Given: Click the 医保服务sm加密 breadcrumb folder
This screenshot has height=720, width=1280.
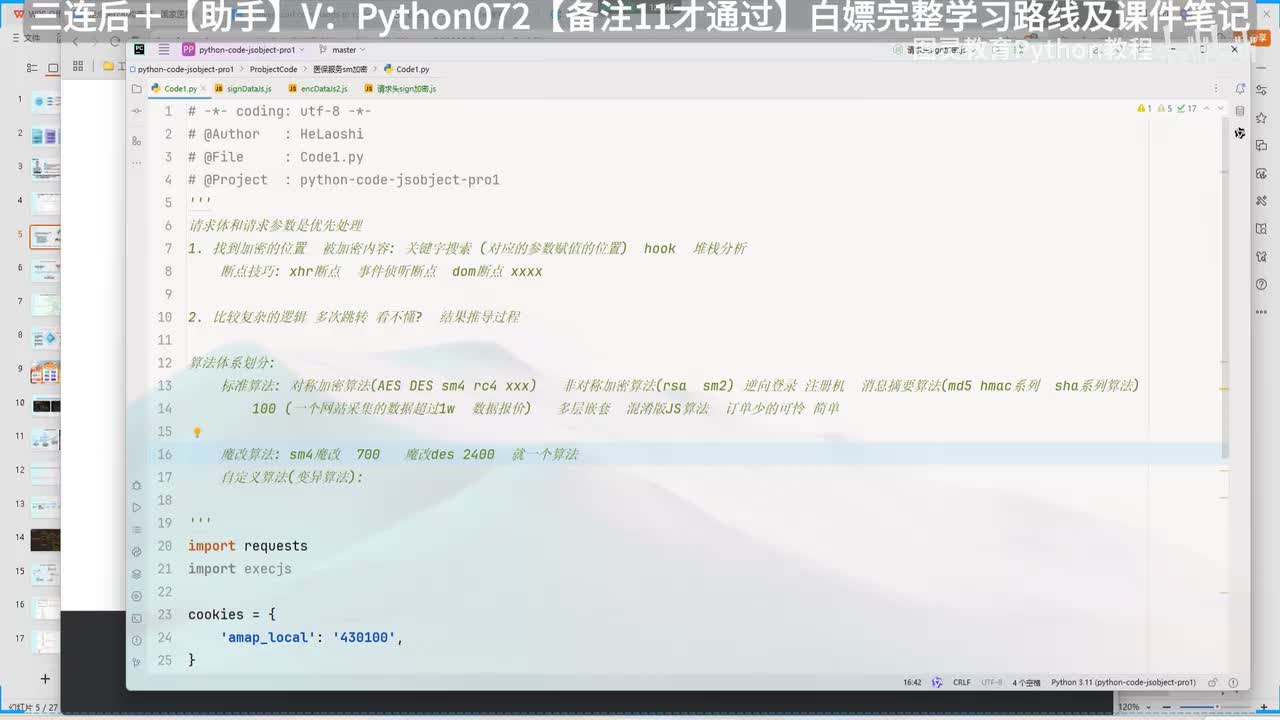Looking at the screenshot, I should point(340,69).
